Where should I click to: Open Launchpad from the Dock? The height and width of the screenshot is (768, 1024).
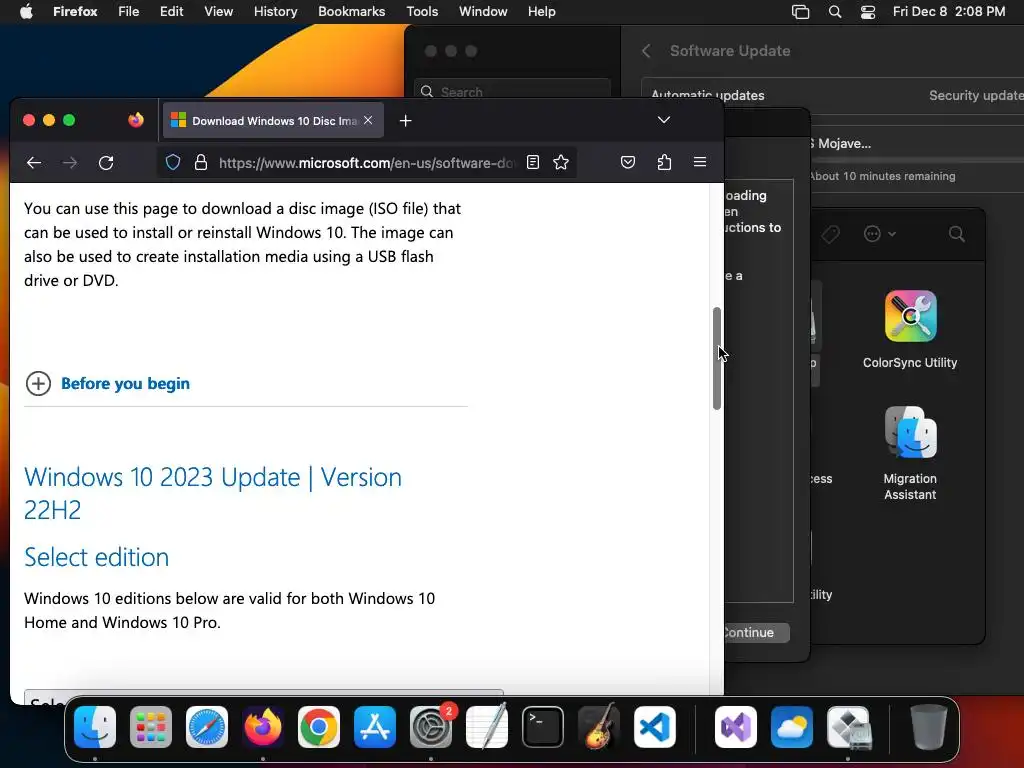click(x=151, y=727)
